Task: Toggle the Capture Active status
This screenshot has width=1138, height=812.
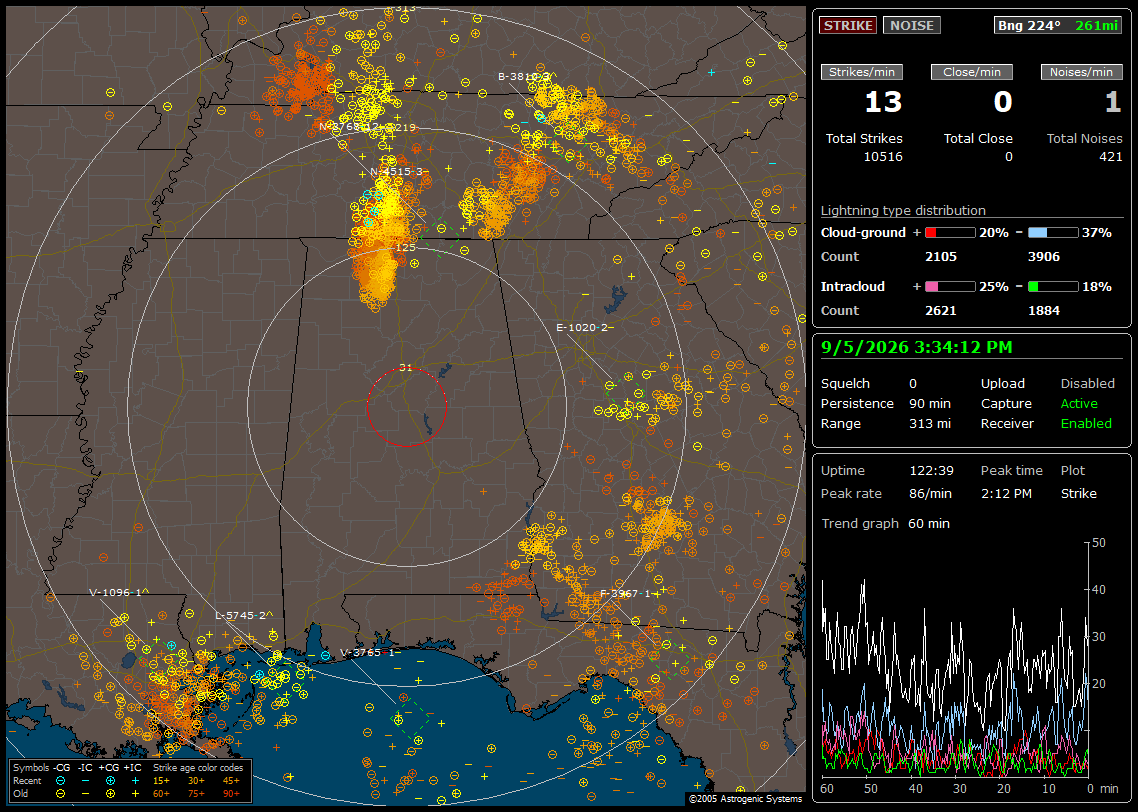Action: pyautogui.click(x=1079, y=403)
